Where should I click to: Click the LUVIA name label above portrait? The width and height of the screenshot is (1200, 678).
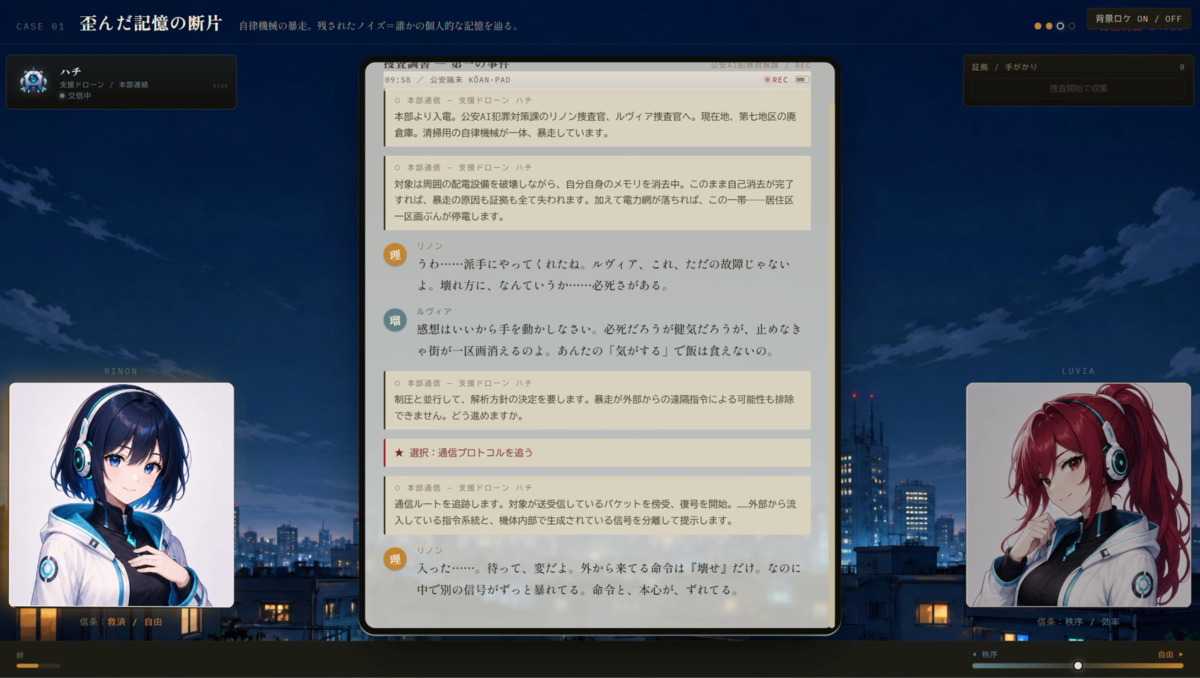(1078, 371)
